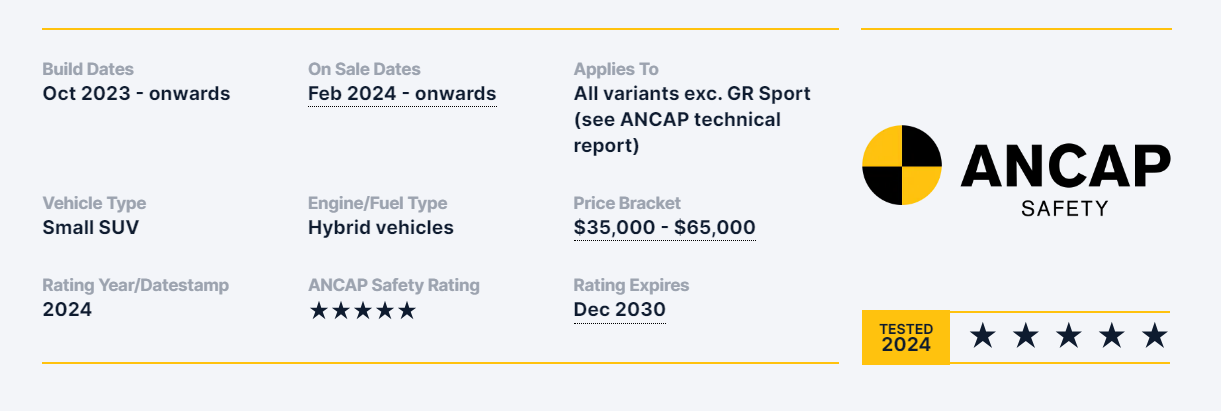Click the On Sale Dates label
The width and height of the screenshot is (1221, 411).
364,70
